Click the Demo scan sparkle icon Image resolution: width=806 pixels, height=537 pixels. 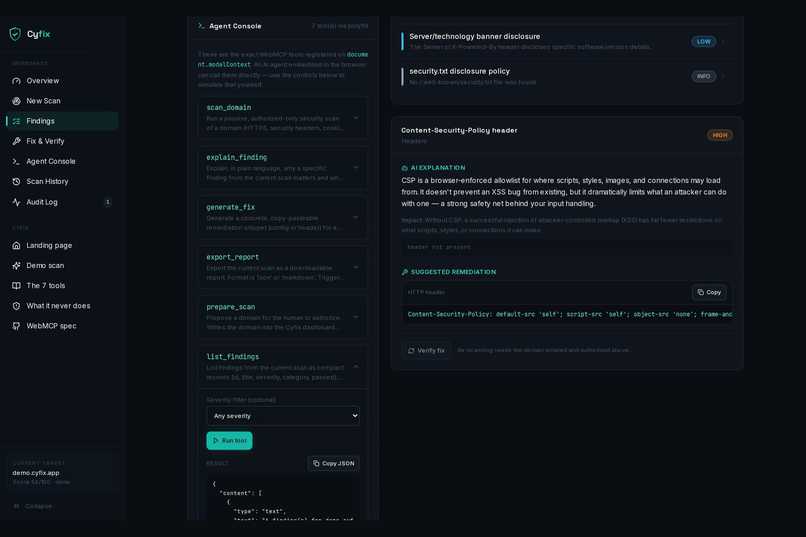(x=16, y=266)
